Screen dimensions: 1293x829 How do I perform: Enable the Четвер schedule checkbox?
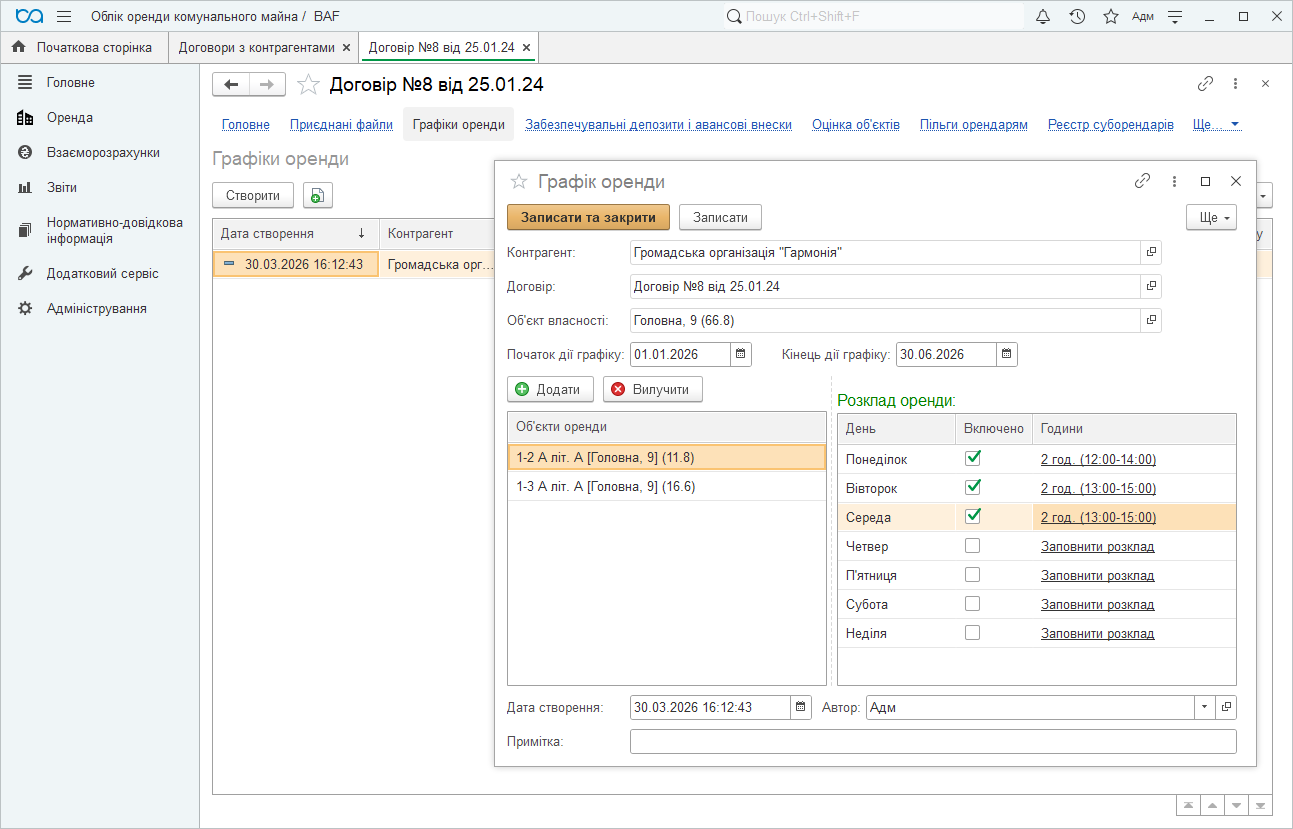(x=972, y=546)
